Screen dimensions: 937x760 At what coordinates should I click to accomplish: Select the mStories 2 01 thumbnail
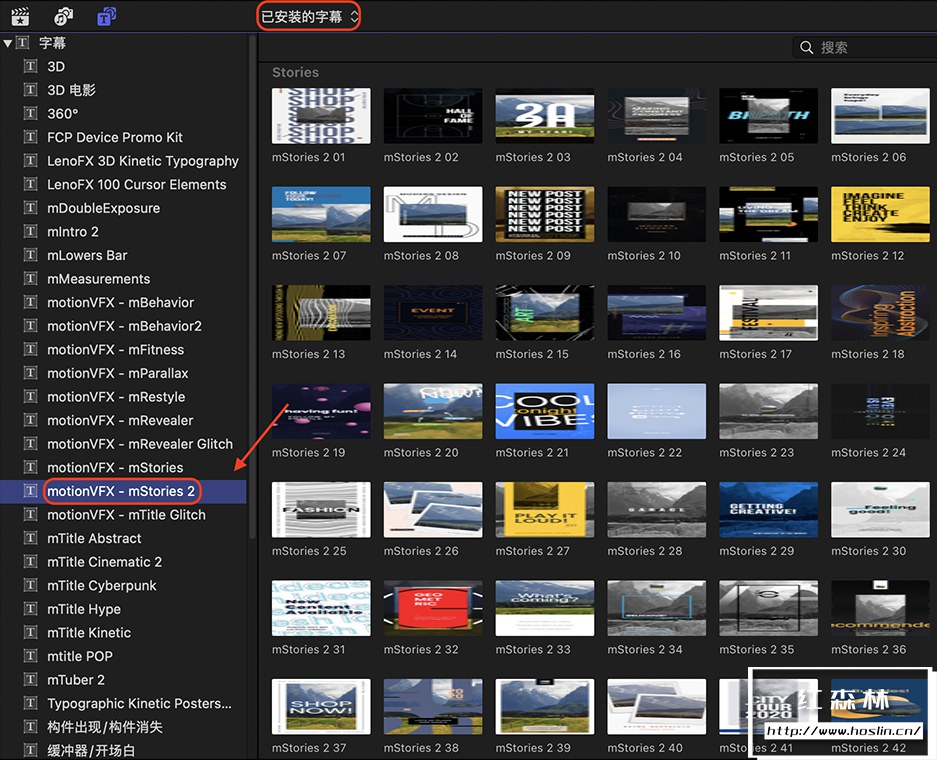pyautogui.click(x=321, y=116)
